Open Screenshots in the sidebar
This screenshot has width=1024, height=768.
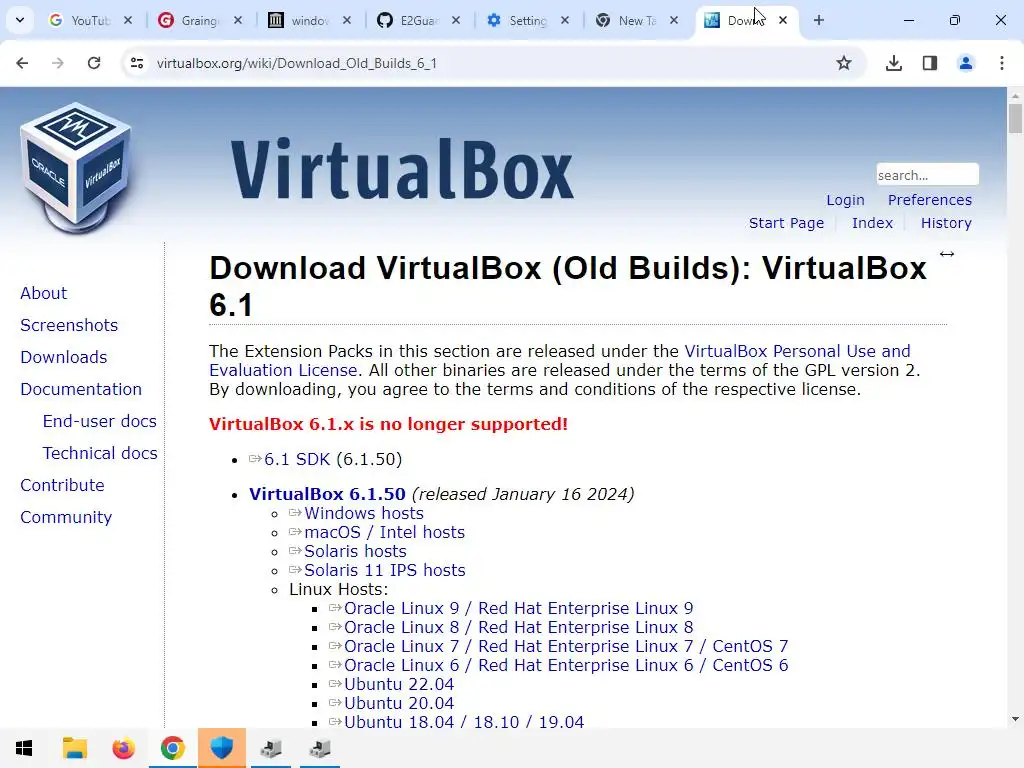(x=69, y=325)
